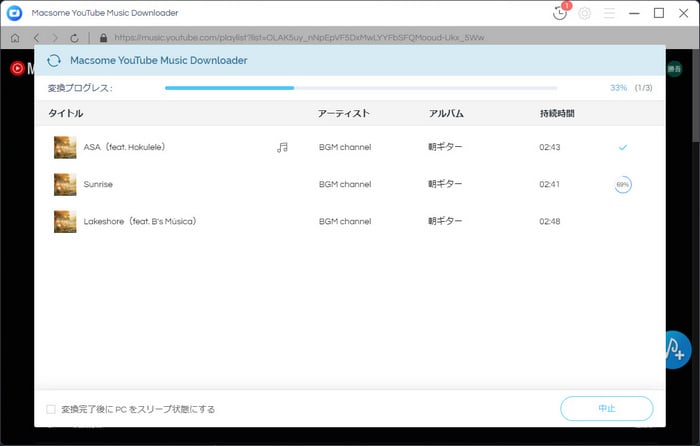The image size is (700, 446).
Task: Click the vertical scrollbar at right edge
Action: click(x=696, y=94)
